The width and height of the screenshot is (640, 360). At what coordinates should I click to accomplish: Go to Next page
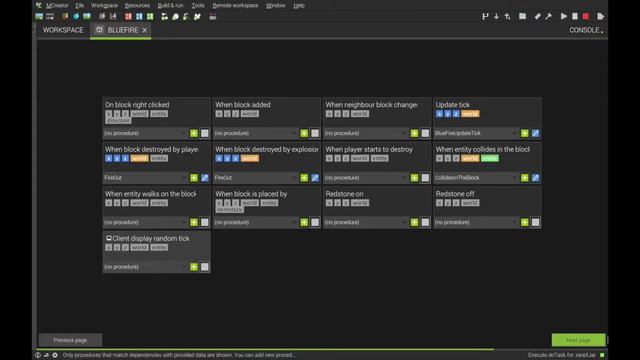pos(578,340)
